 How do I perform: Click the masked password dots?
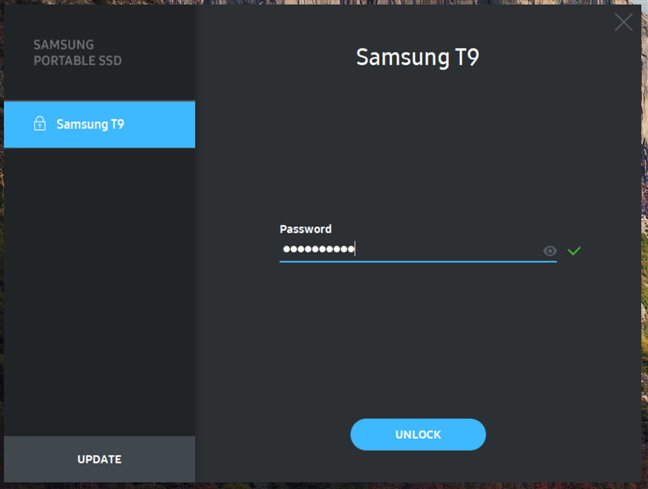click(319, 249)
